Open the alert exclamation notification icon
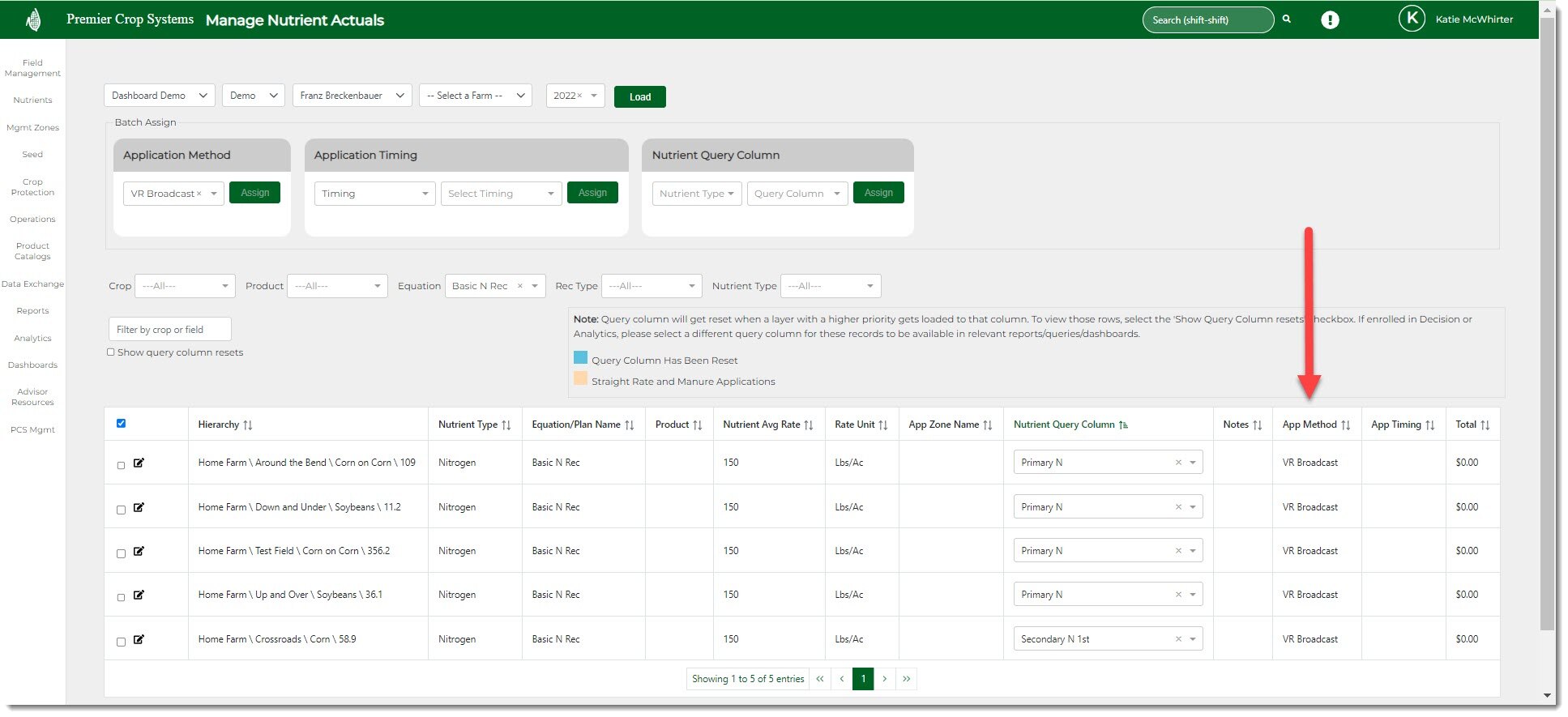 tap(1330, 20)
